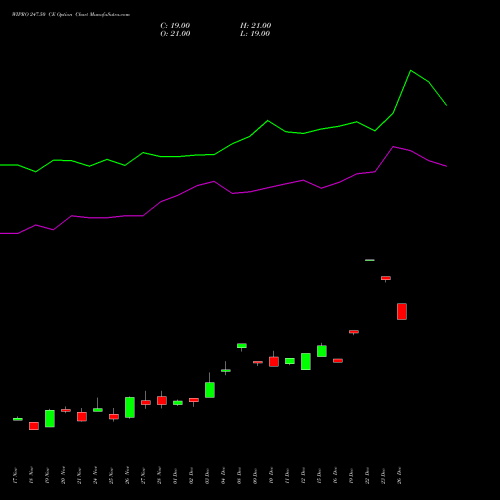This screenshot has width=500, height=500.
Task: Click the red candle above 10 Dec
Action: [274, 362]
